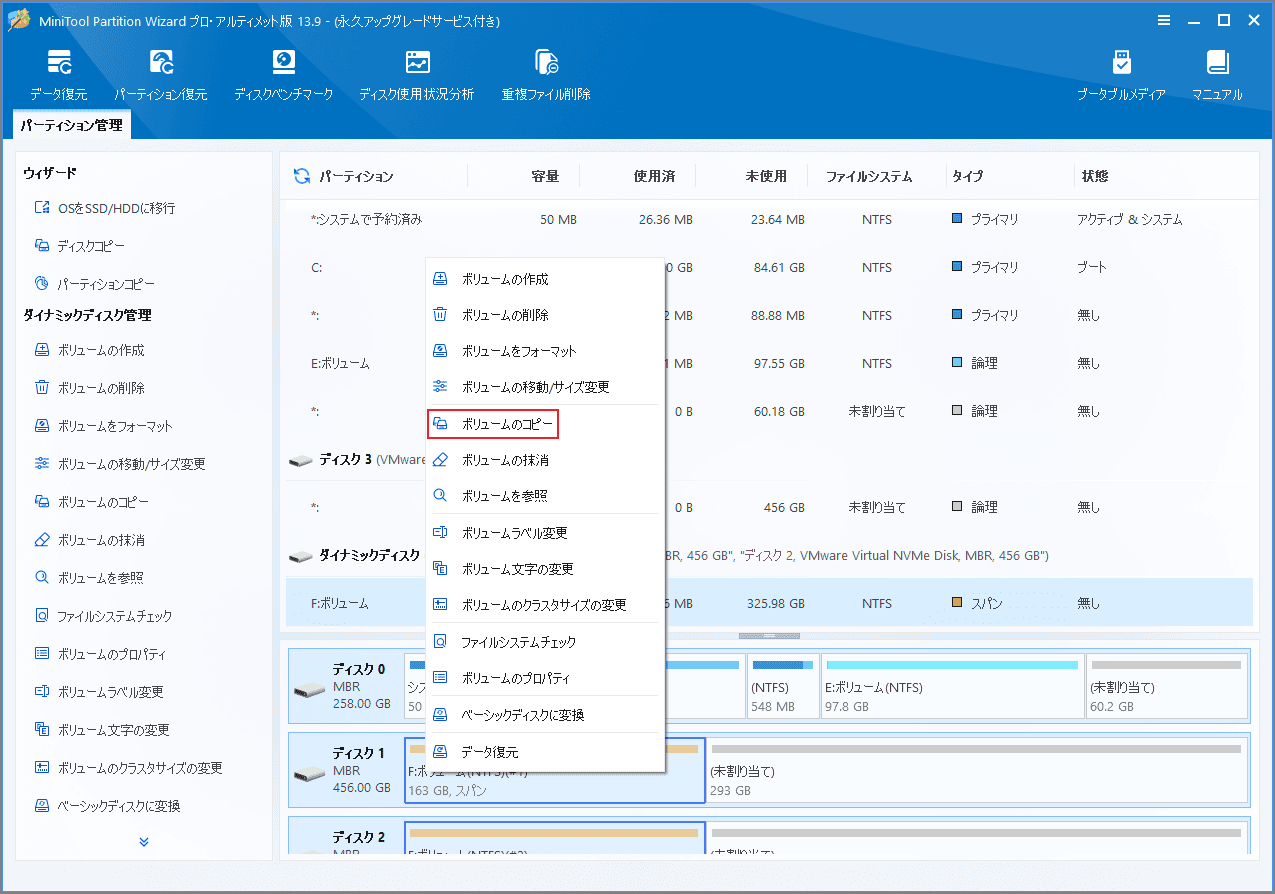1275x894 pixels.
Task: Select the *:システムで予約済み partition row
Action: [769, 219]
